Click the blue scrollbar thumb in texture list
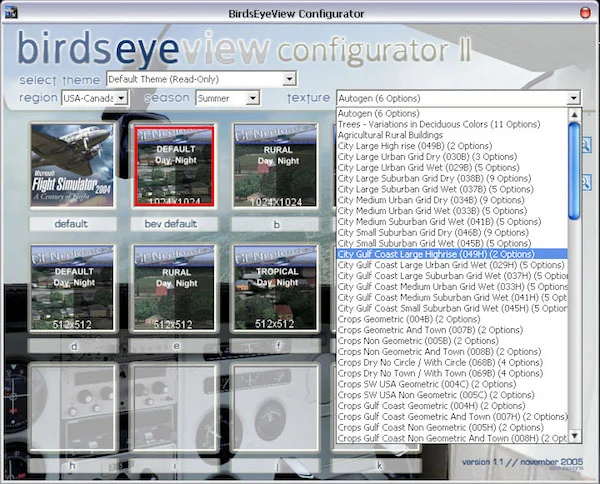This screenshot has width=600, height=484. coord(574,171)
